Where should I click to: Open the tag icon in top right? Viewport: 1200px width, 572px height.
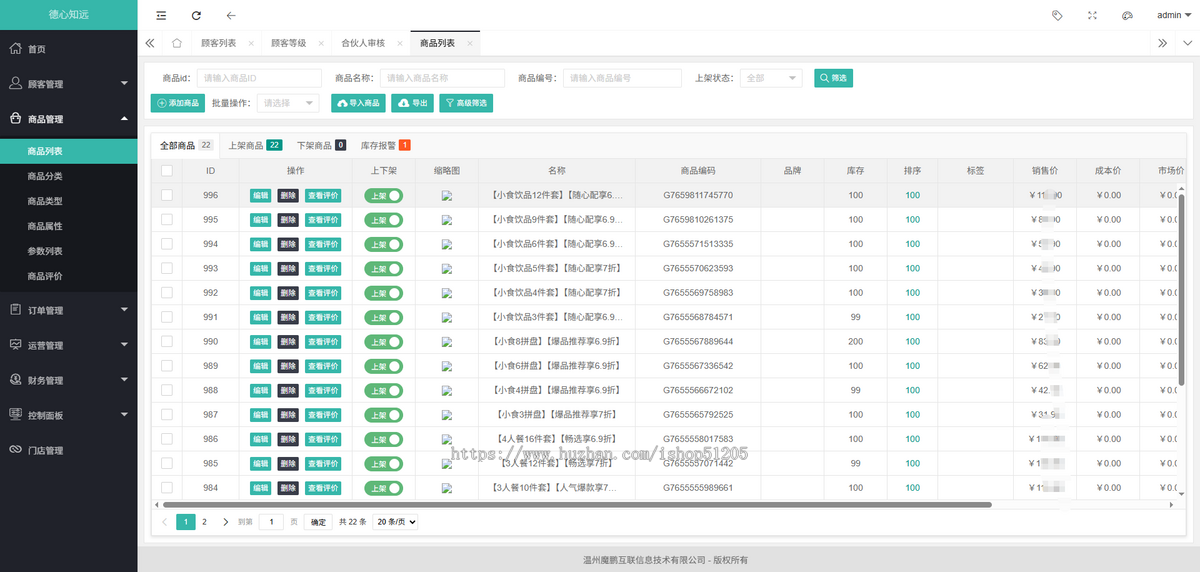point(1057,16)
